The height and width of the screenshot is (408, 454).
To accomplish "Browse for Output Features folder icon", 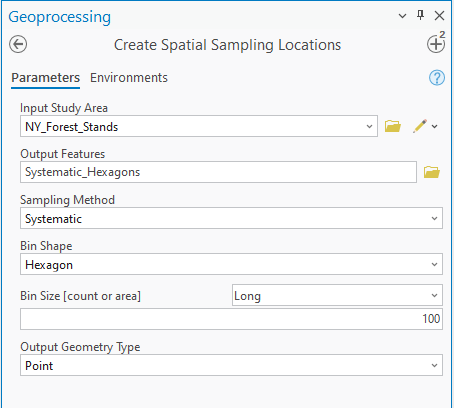I will pos(432,172).
